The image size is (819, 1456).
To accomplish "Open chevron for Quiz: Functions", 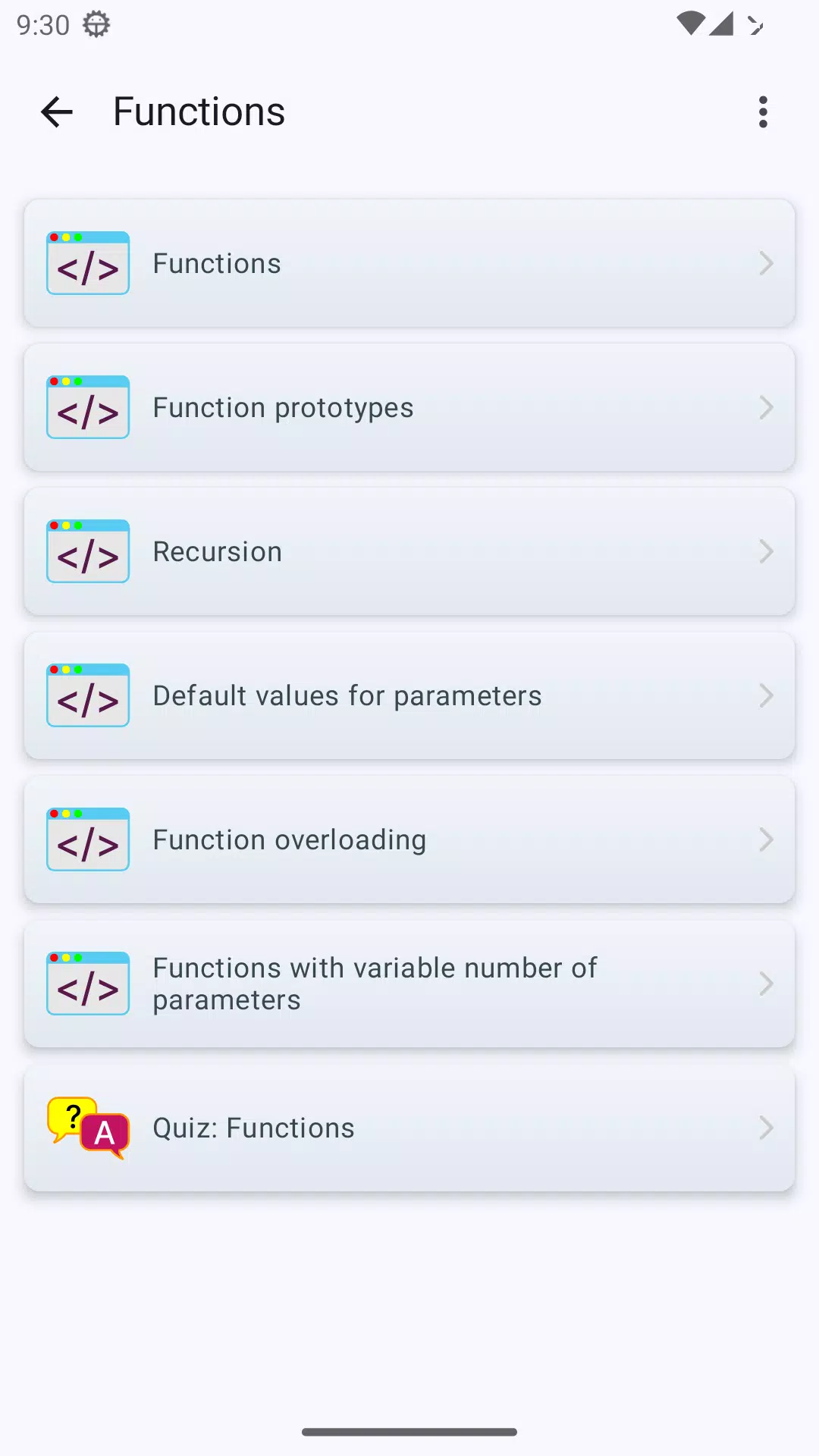I will (766, 1128).
